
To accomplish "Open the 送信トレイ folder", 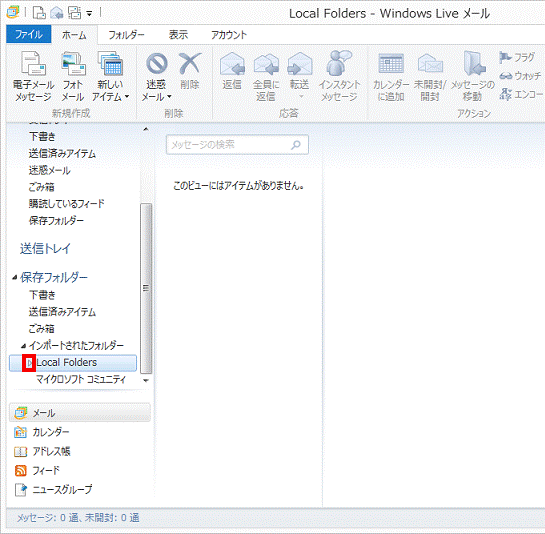I will [x=45, y=249].
